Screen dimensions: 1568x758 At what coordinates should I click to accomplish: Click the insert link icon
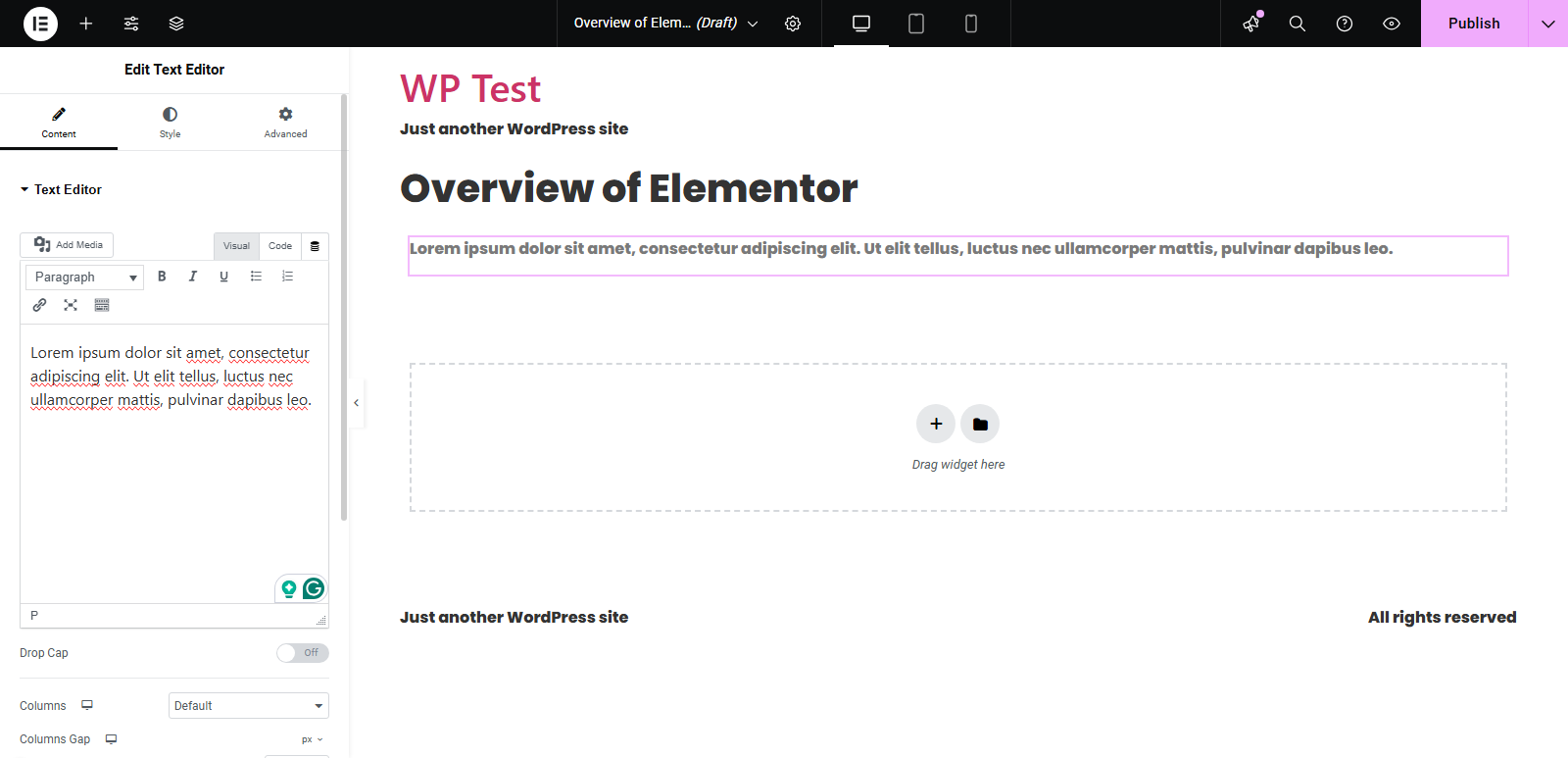click(x=39, y=305)
